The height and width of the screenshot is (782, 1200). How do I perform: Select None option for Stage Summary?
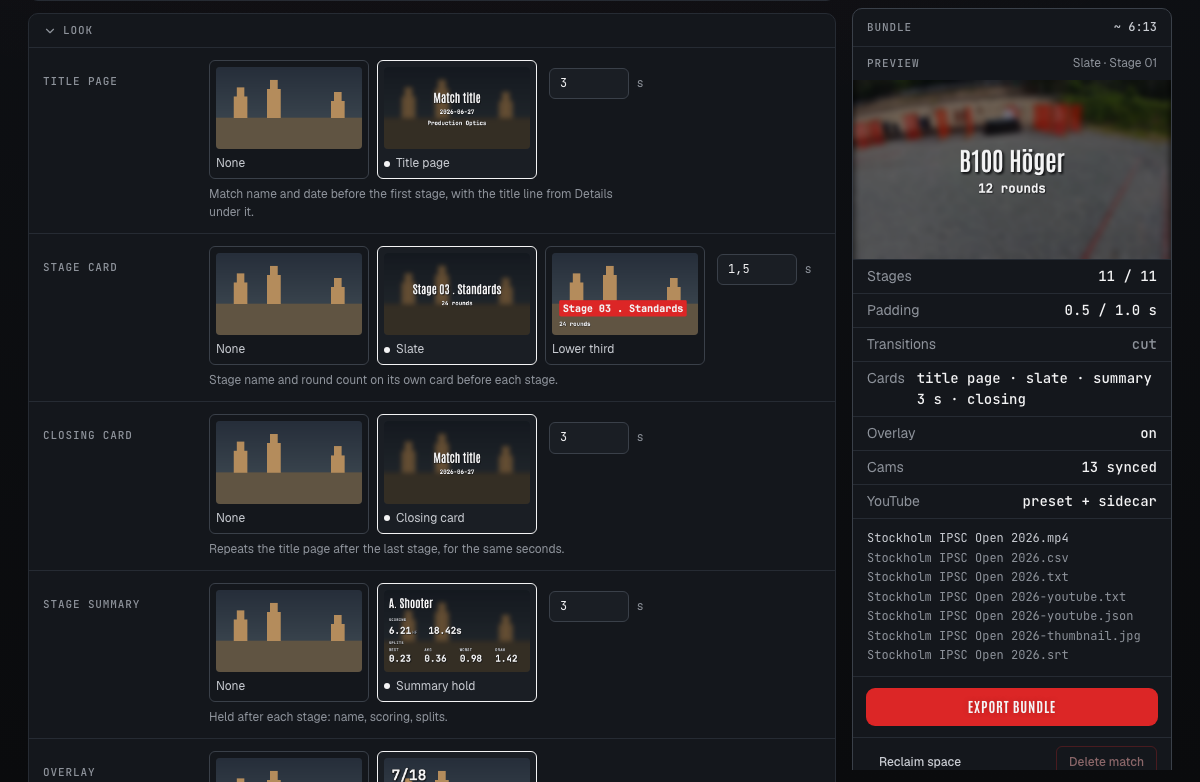pyautogui.click(x=289, y=642)
